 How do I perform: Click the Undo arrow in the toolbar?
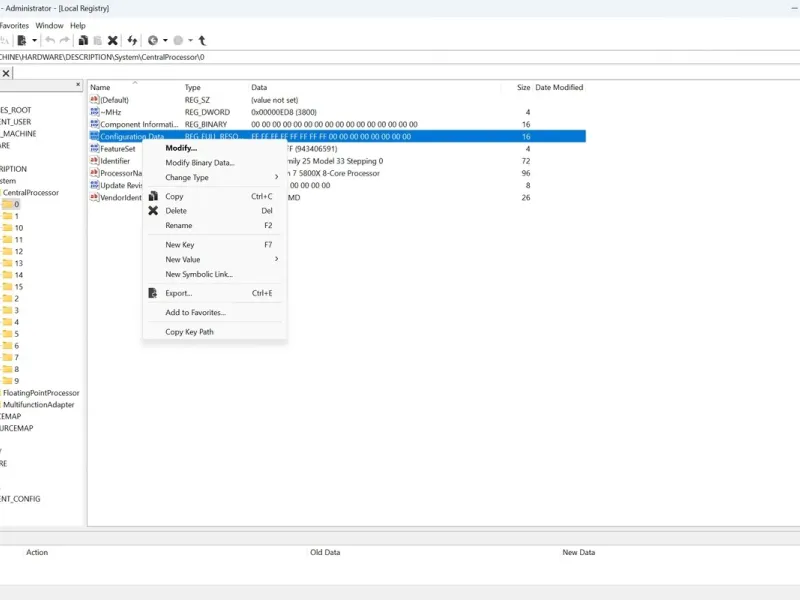[50, 41]
